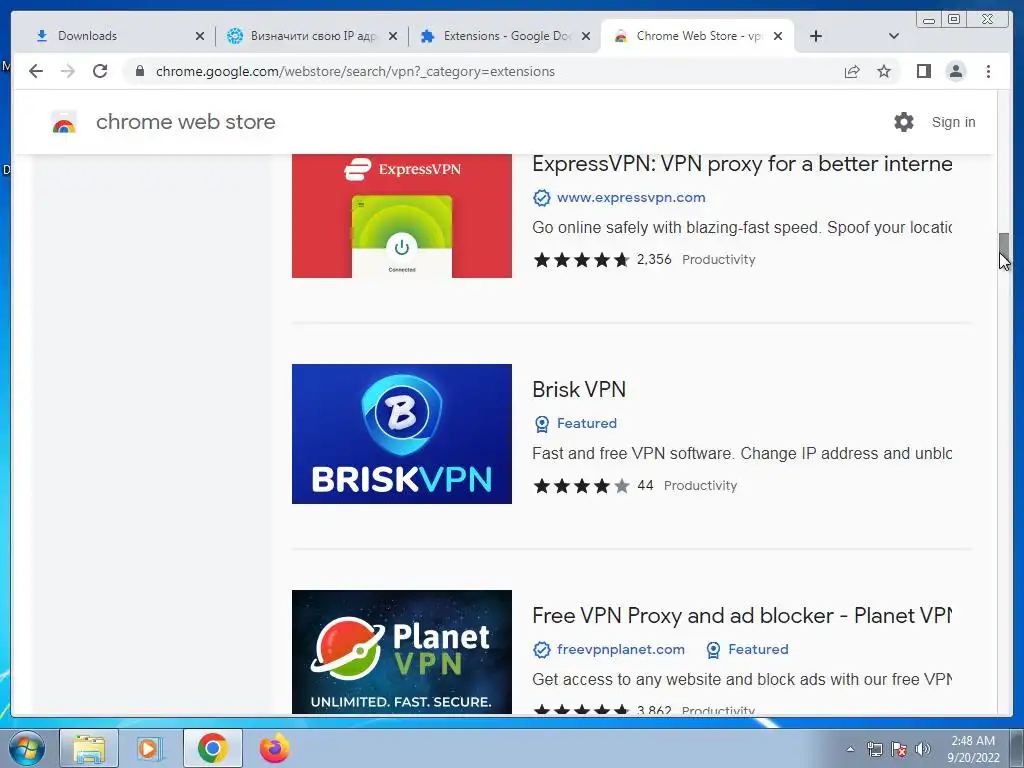This screenshot has width=1024, height=768.
Task: Click the Featured label under Brisk VPN
Action: coord(586,423)
